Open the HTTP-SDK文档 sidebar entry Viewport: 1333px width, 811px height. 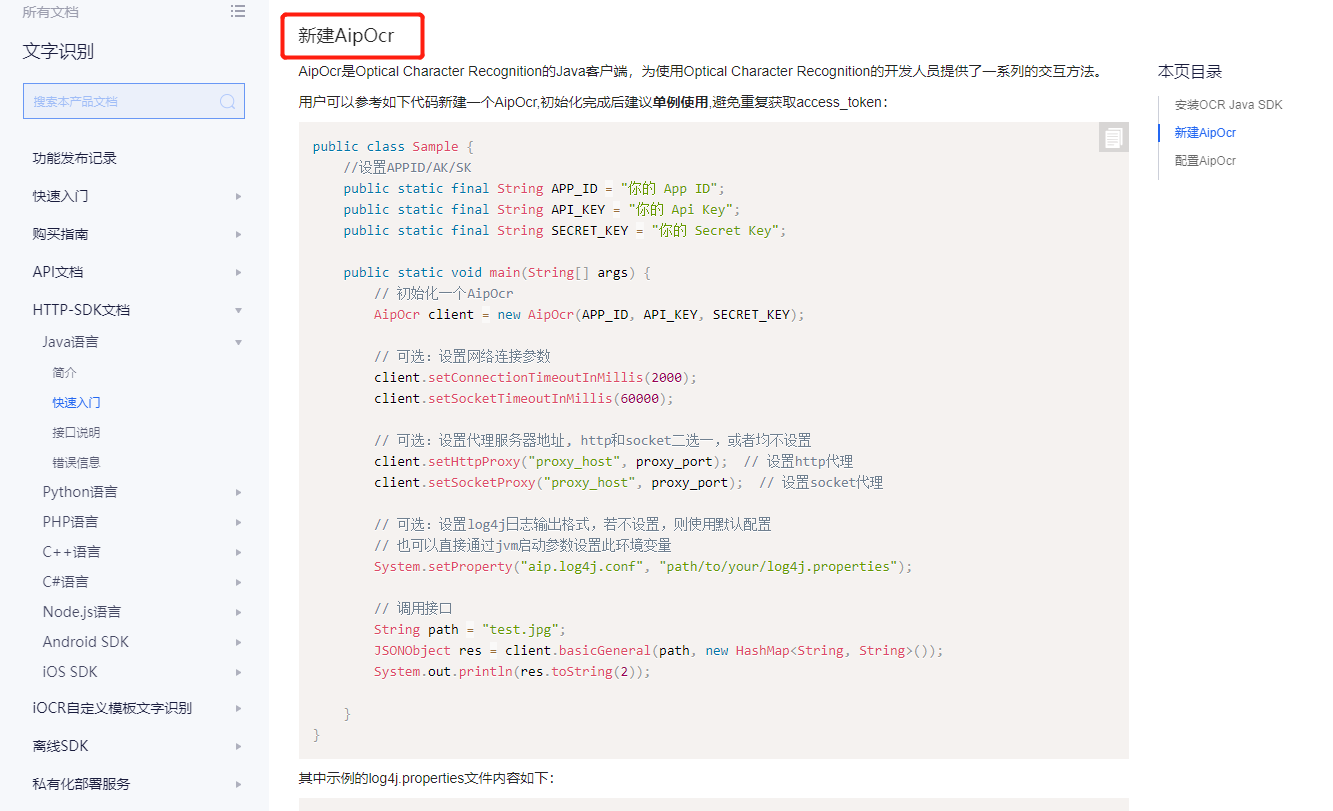tap(82, 310)
